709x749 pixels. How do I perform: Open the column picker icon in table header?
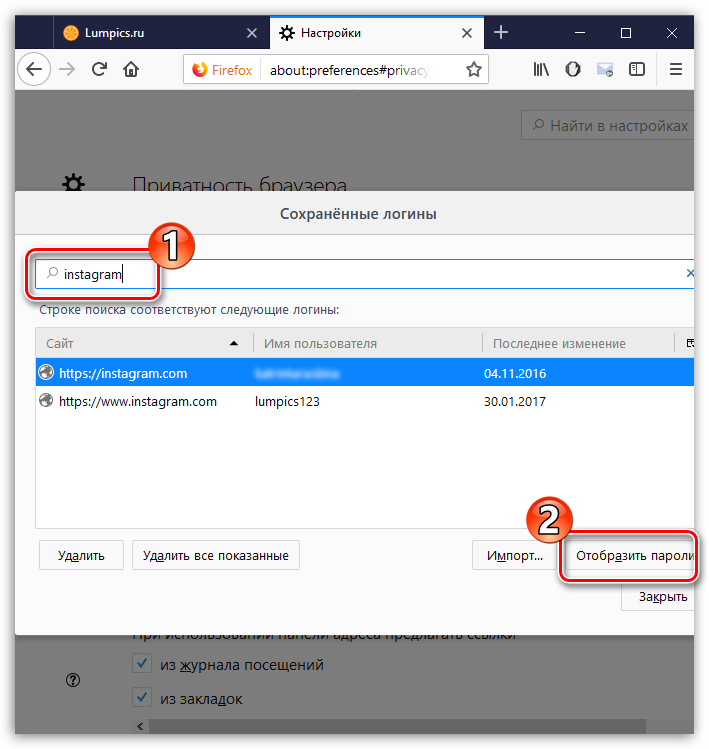coord(689,343)
